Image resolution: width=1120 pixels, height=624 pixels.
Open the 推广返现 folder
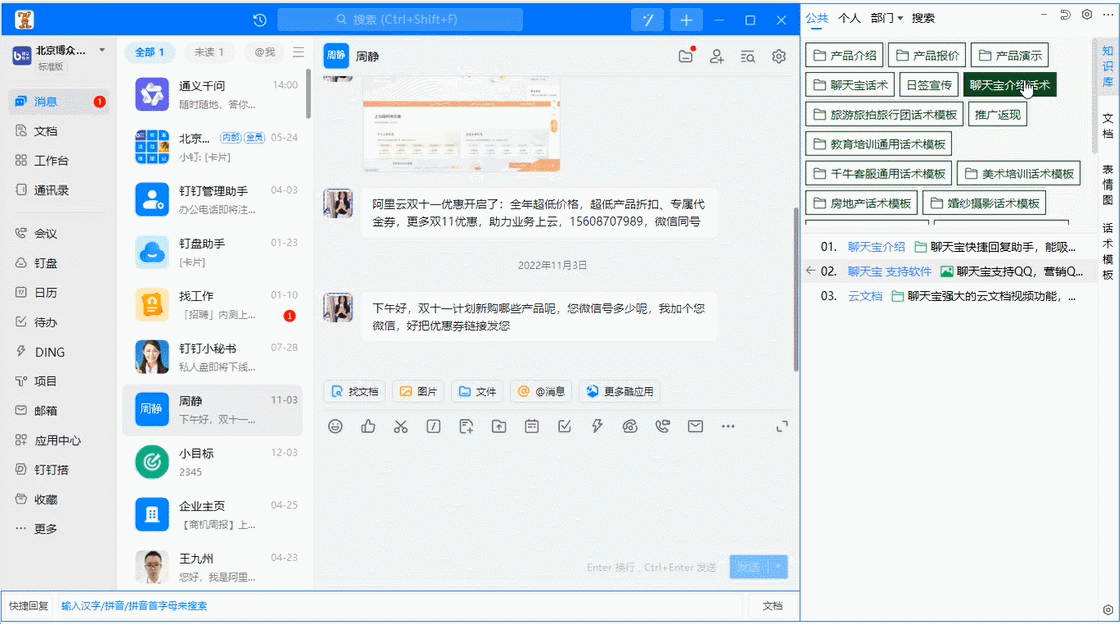pos(998,114)
